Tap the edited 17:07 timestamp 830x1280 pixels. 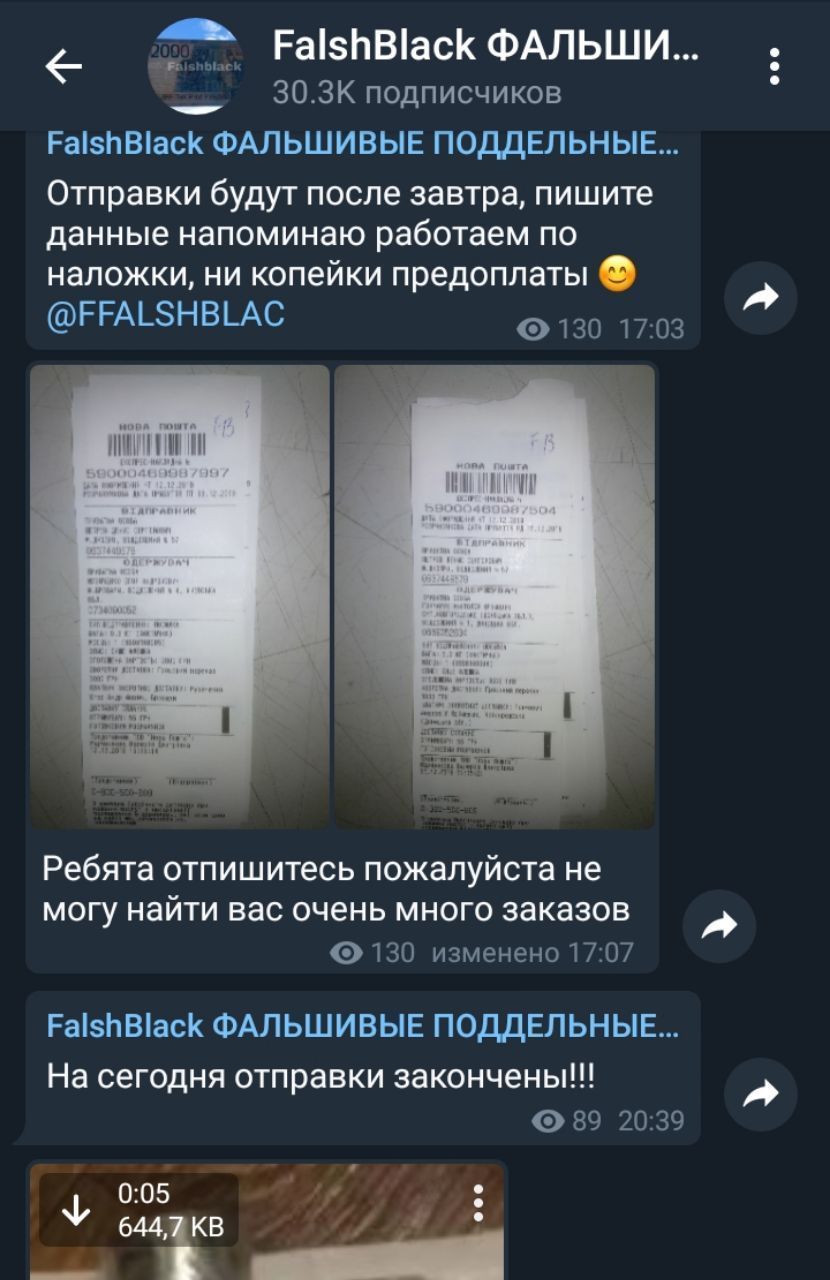[532, 952]
